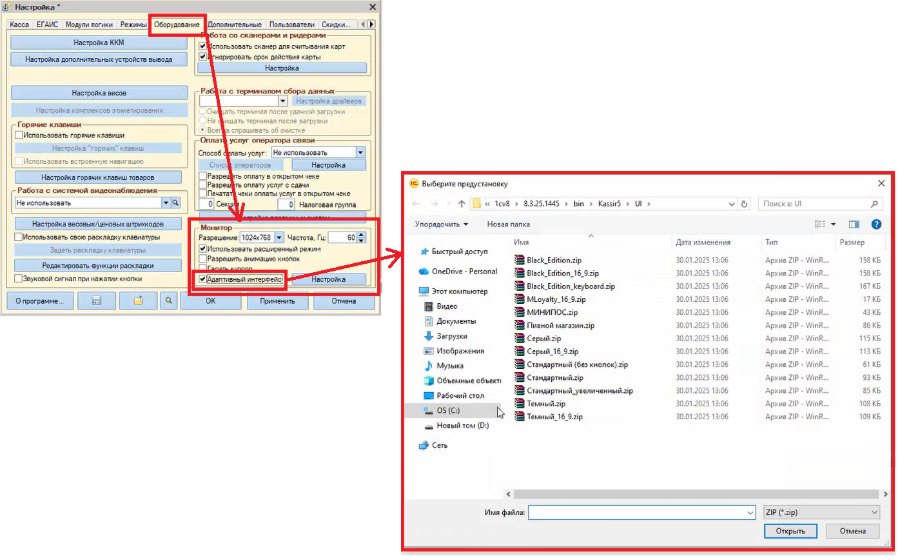This screenshot has height=556, width=900.
Task: Click the save diskette icon button in settings
Action: coord(96,301)
